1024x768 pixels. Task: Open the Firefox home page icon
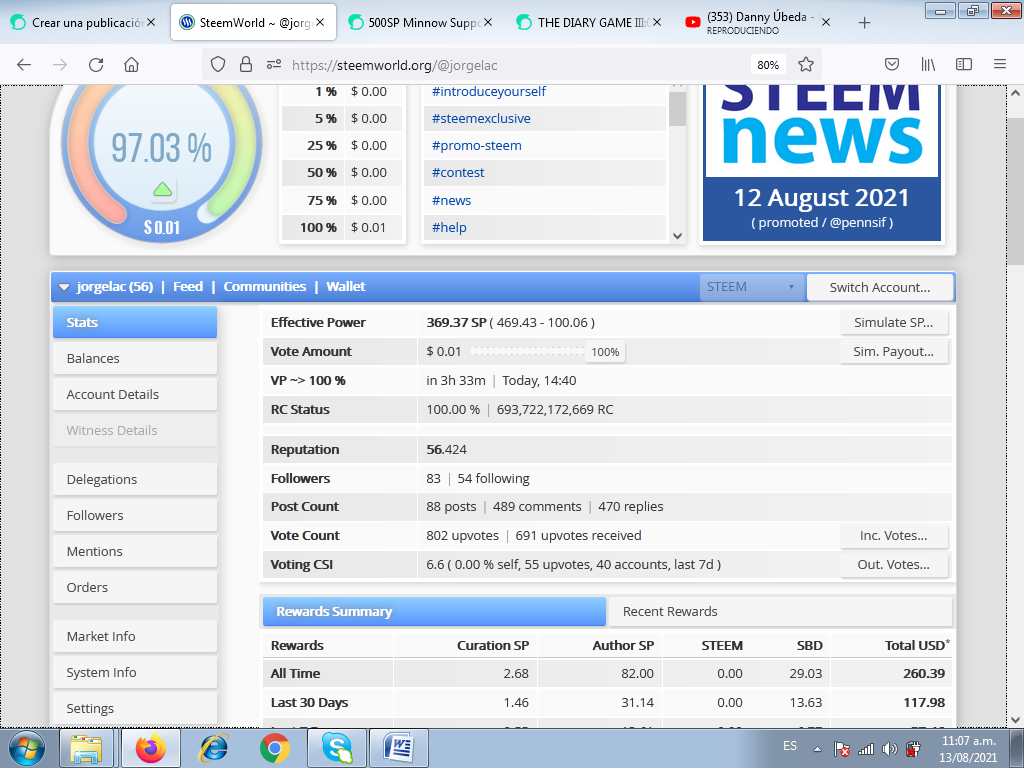(131, 65)
